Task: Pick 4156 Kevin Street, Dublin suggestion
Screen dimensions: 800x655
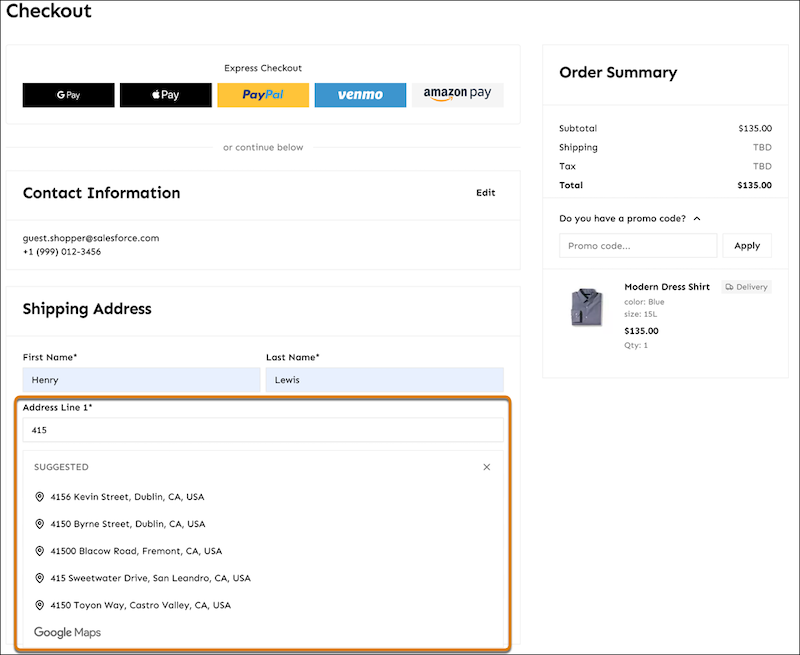Action: coord(127,497)
